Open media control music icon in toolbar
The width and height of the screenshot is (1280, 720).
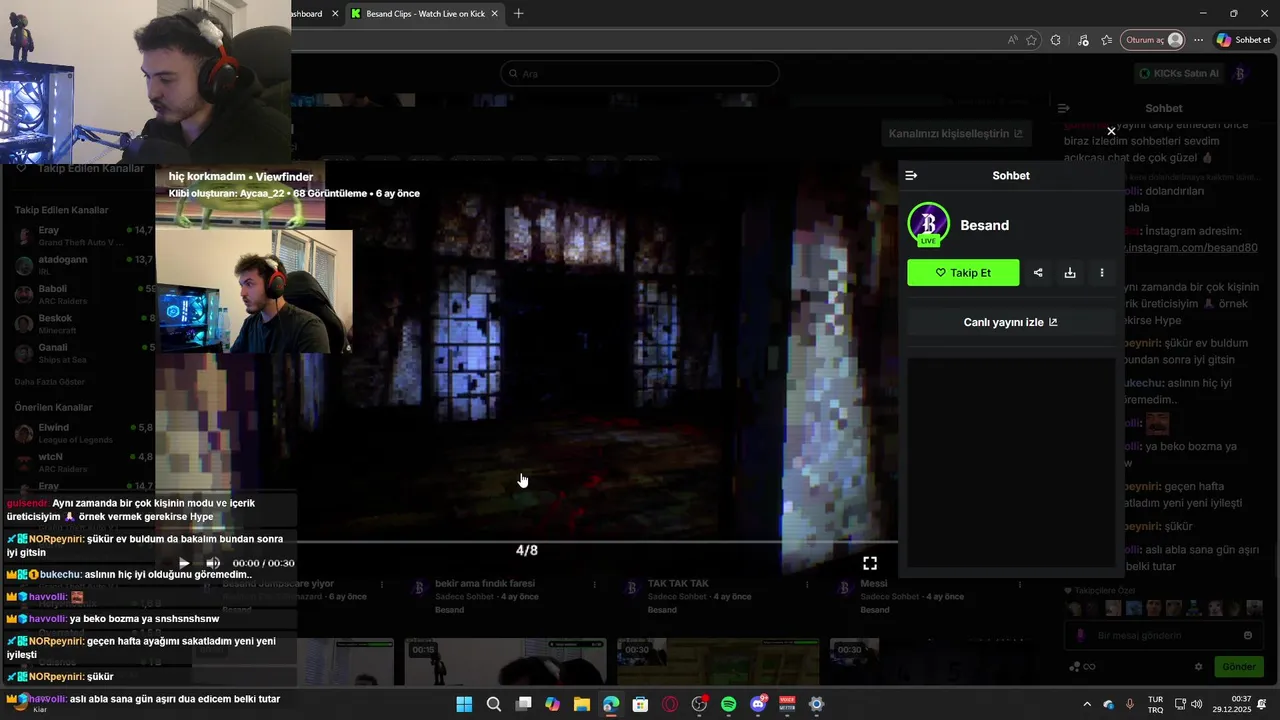click(x=1083, y=40)
